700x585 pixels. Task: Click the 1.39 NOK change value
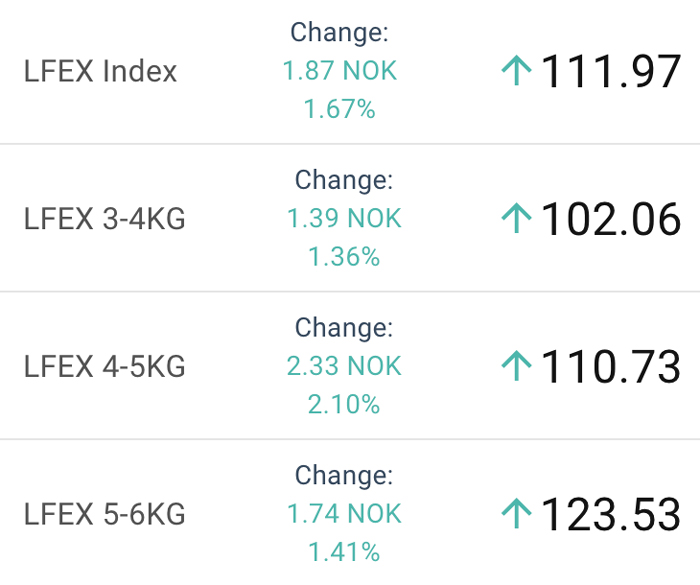(344, 218)
